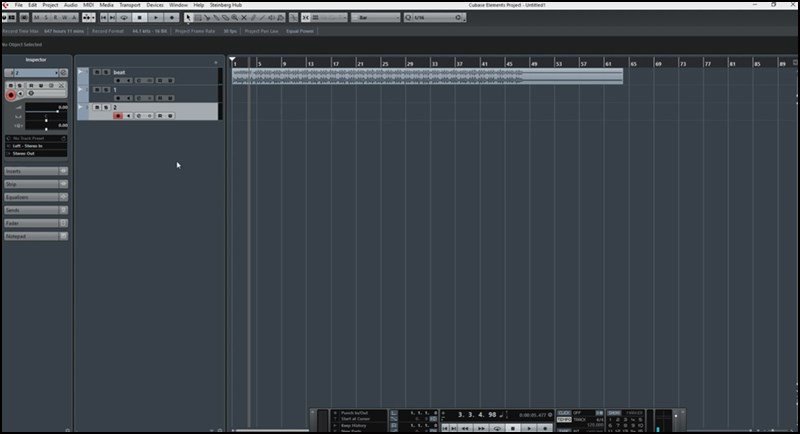Viewport: 800px width, 434px height.
Task: Select the Object Selection arrow tool
Action: coord(187,17)
